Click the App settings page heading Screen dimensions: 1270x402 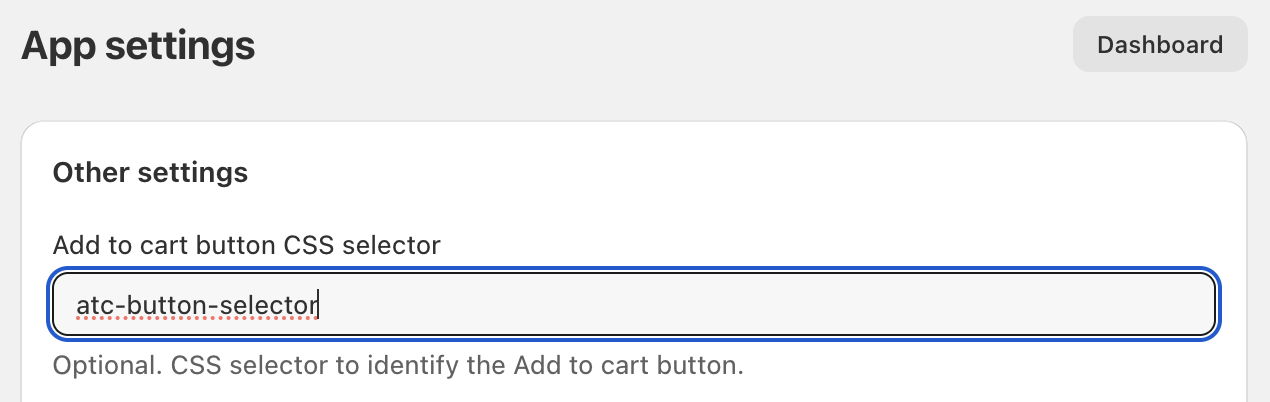pyautogui.click(x=138, y=45)
